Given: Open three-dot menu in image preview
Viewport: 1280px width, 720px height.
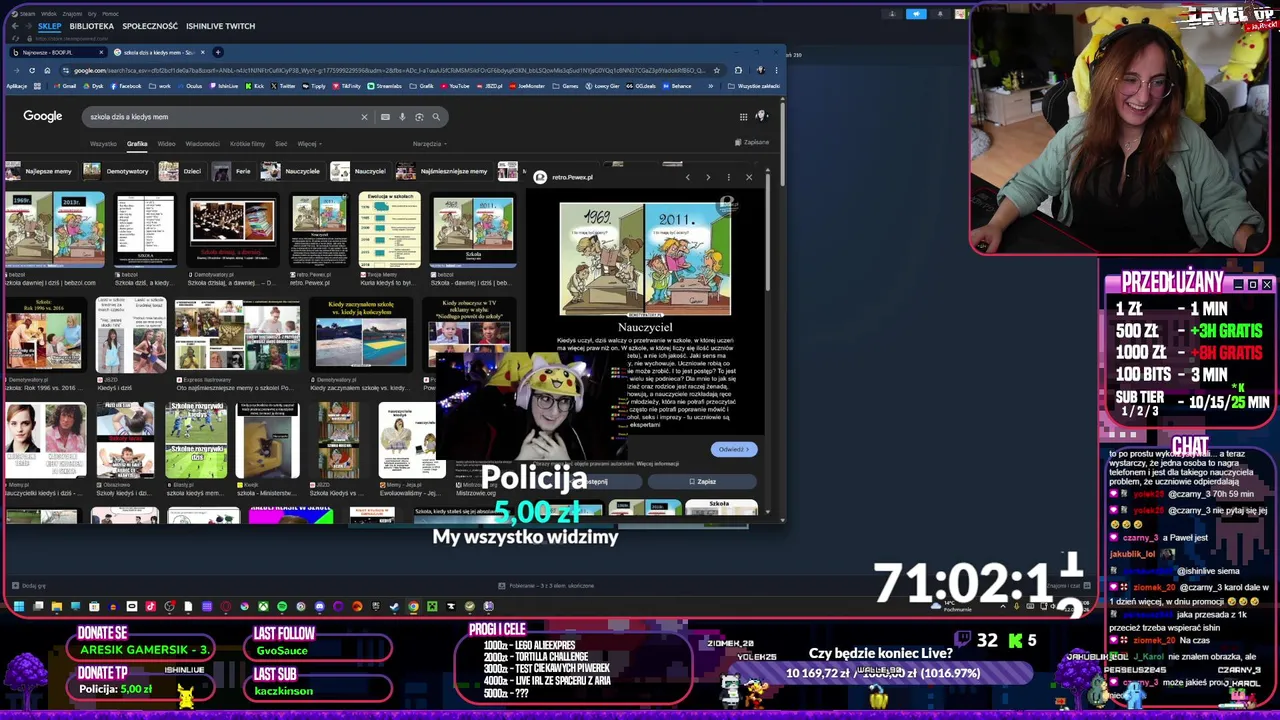Looking at the screenshot, I should 728,177.
